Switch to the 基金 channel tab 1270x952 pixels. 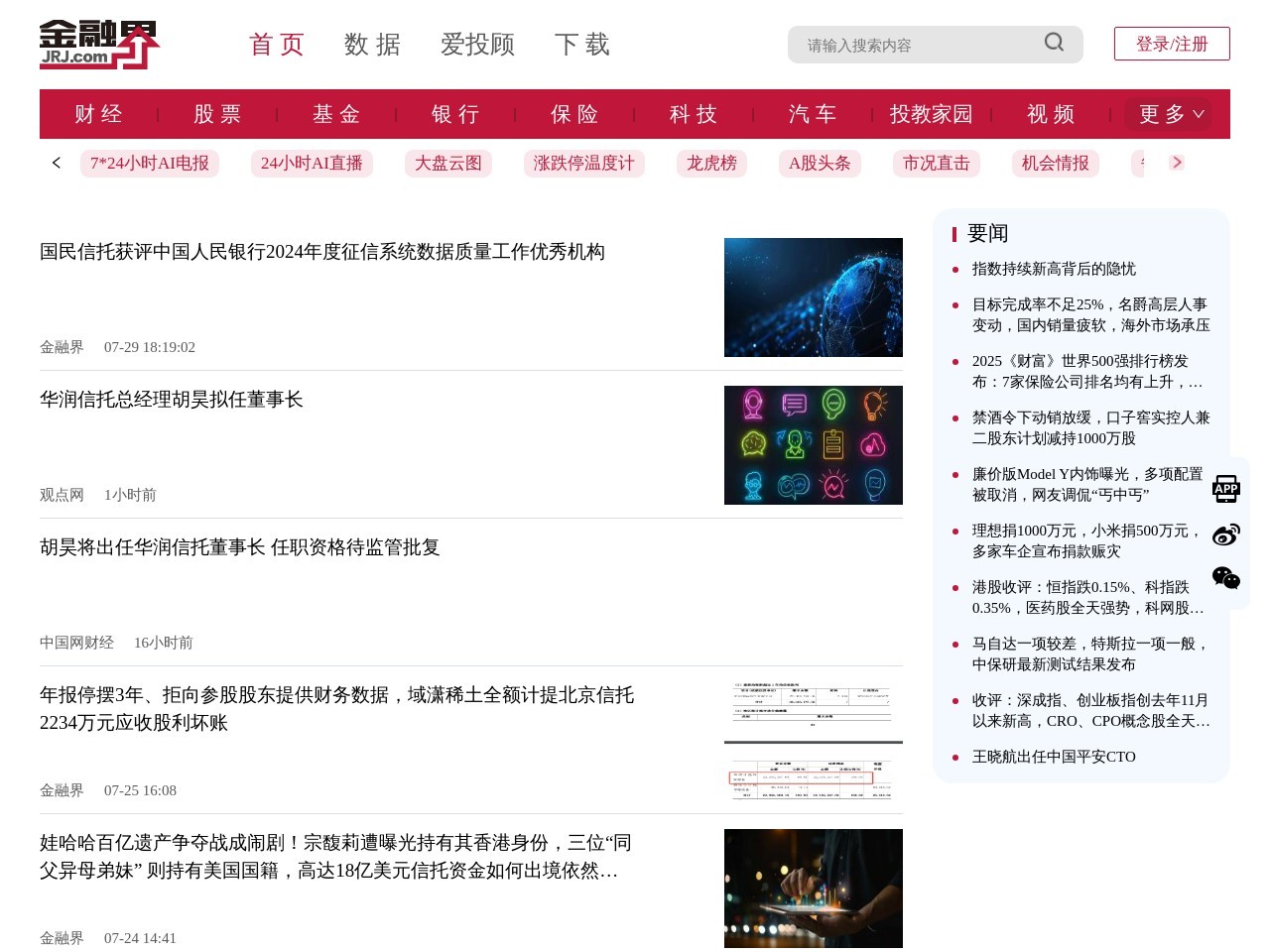point(336,114)
